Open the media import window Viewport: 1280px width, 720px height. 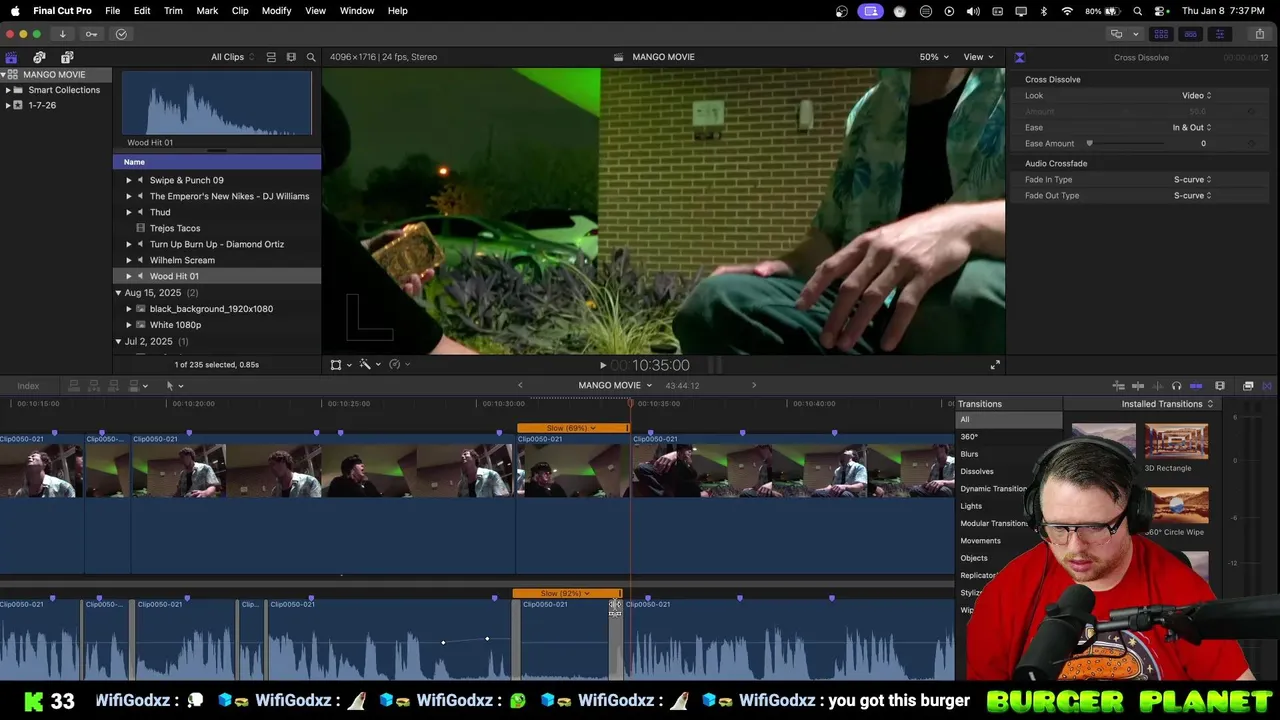[62, 34]
